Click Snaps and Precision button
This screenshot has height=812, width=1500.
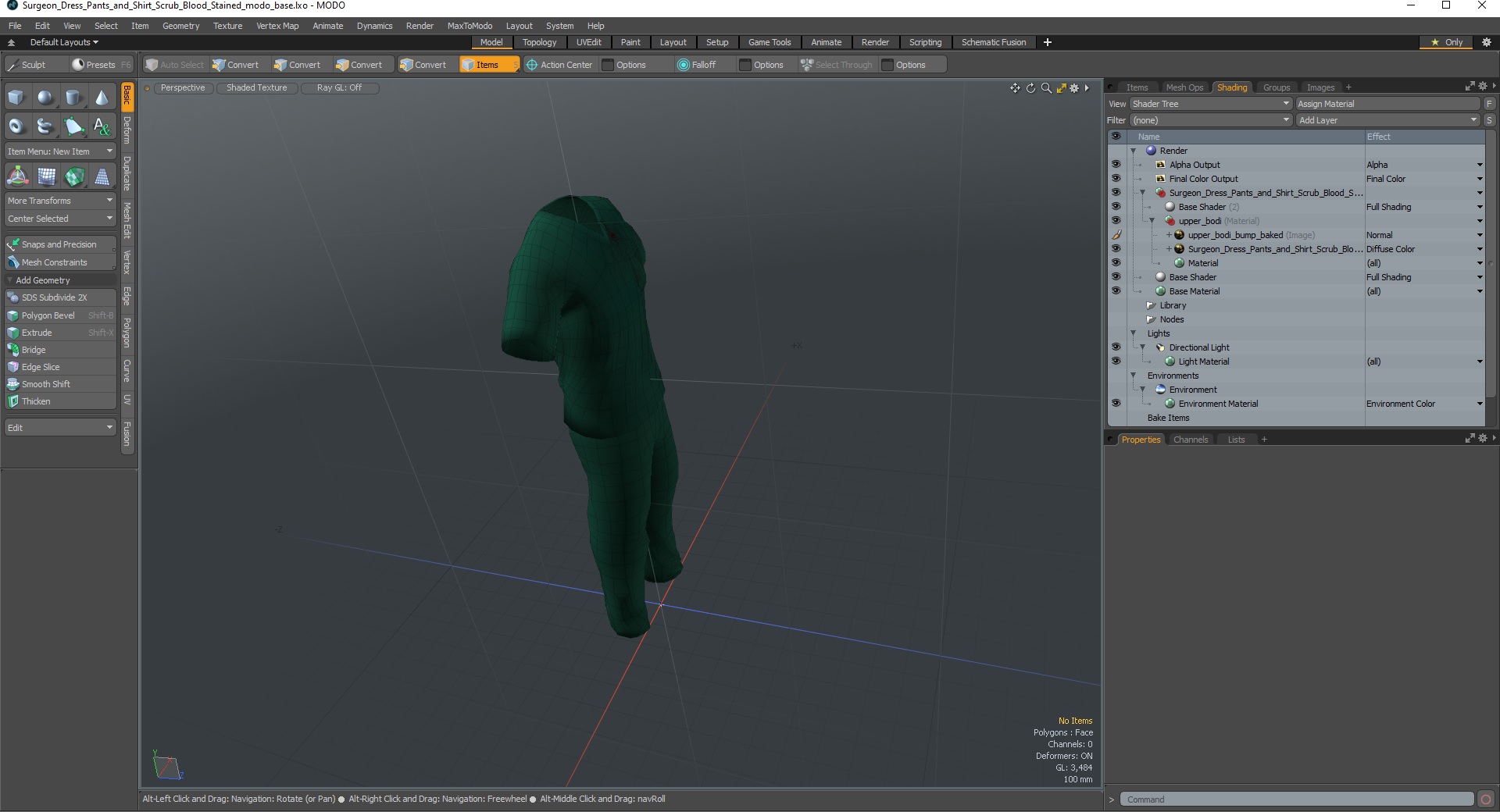click(60, 244)
